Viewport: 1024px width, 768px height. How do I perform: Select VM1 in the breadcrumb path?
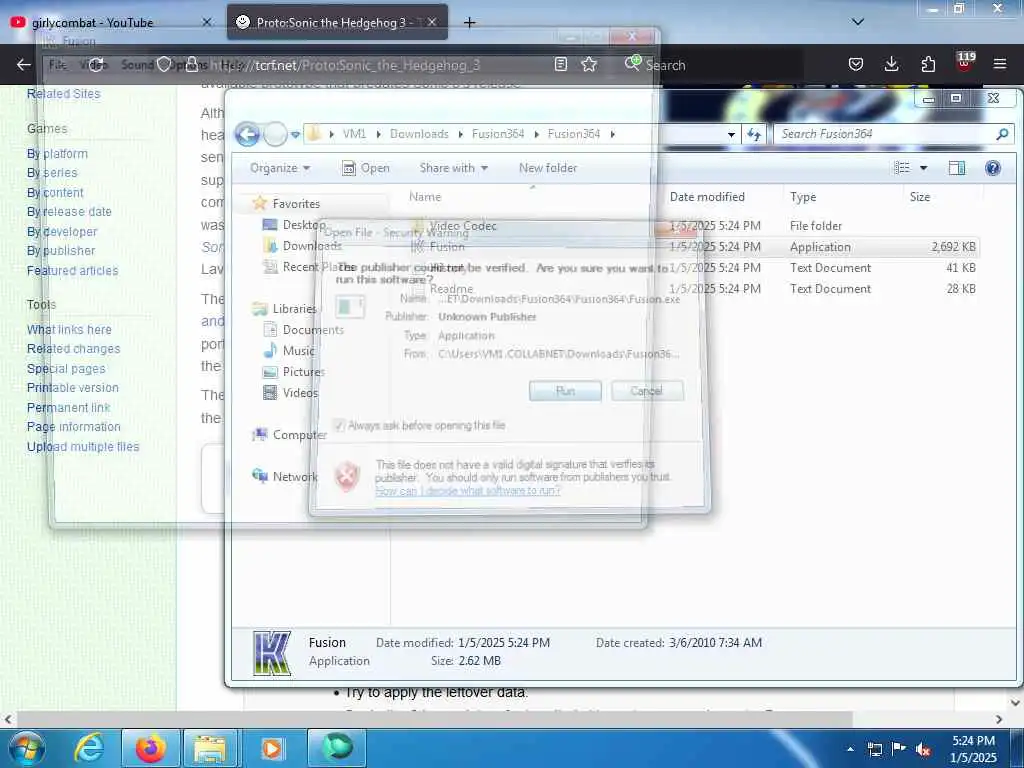point(354,134)
